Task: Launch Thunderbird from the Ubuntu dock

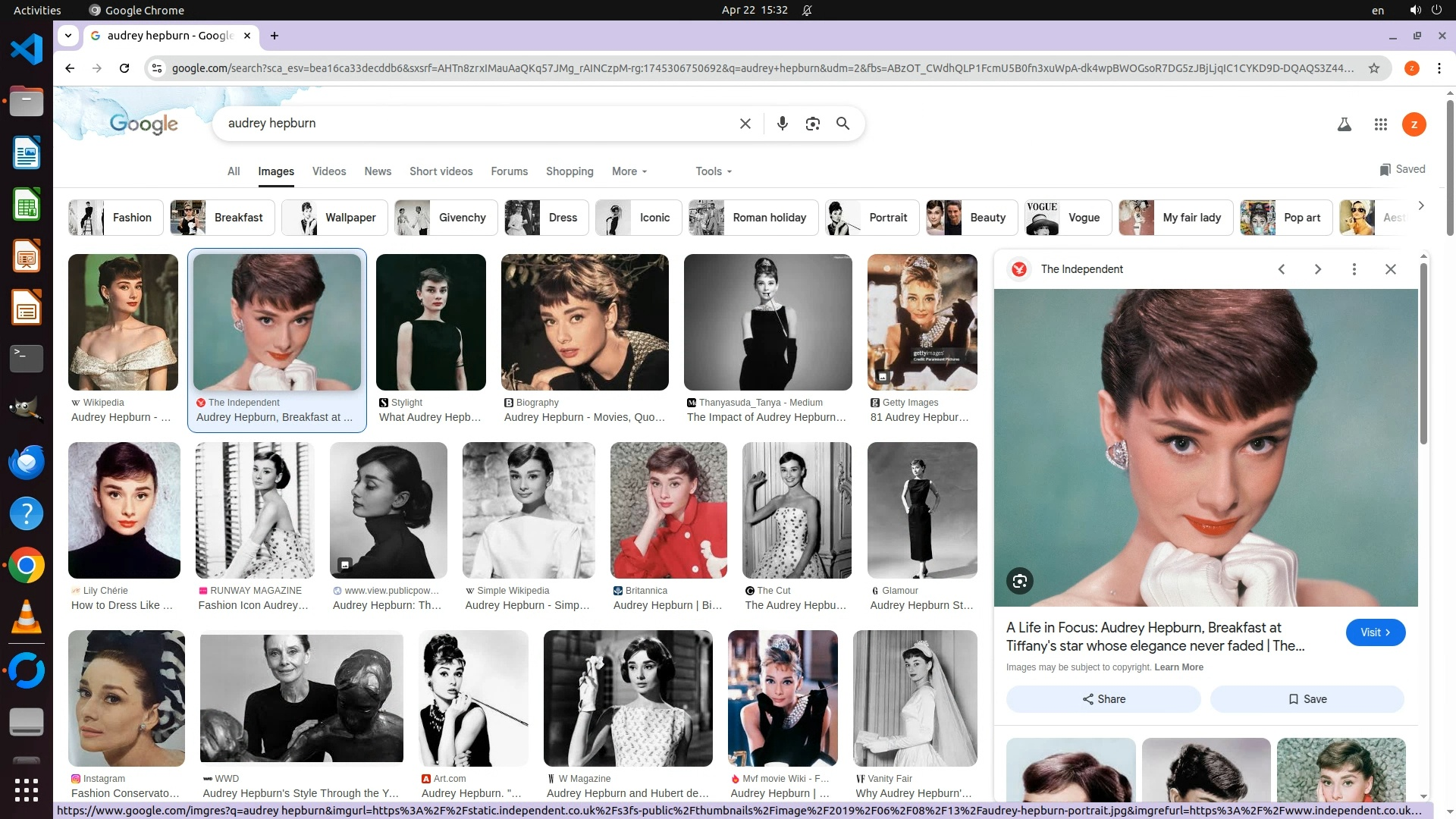Action: 27,462
